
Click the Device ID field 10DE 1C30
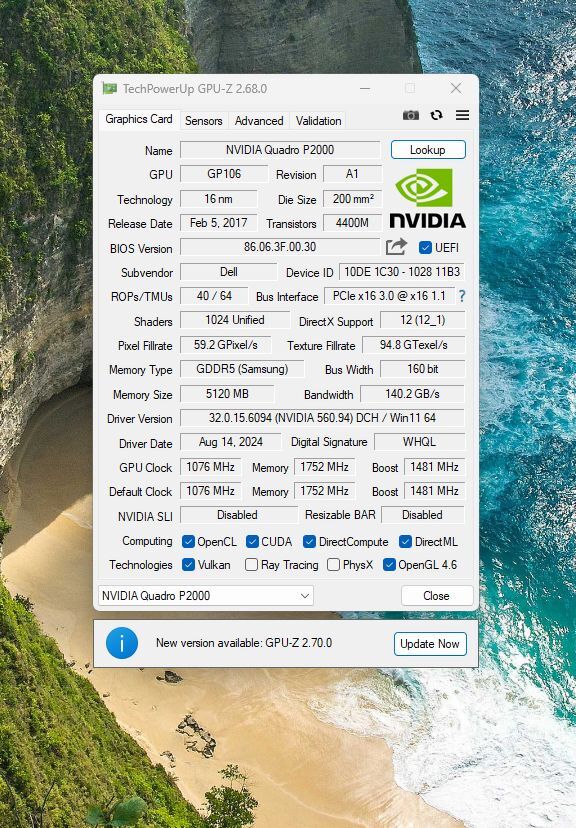(402, 272)
